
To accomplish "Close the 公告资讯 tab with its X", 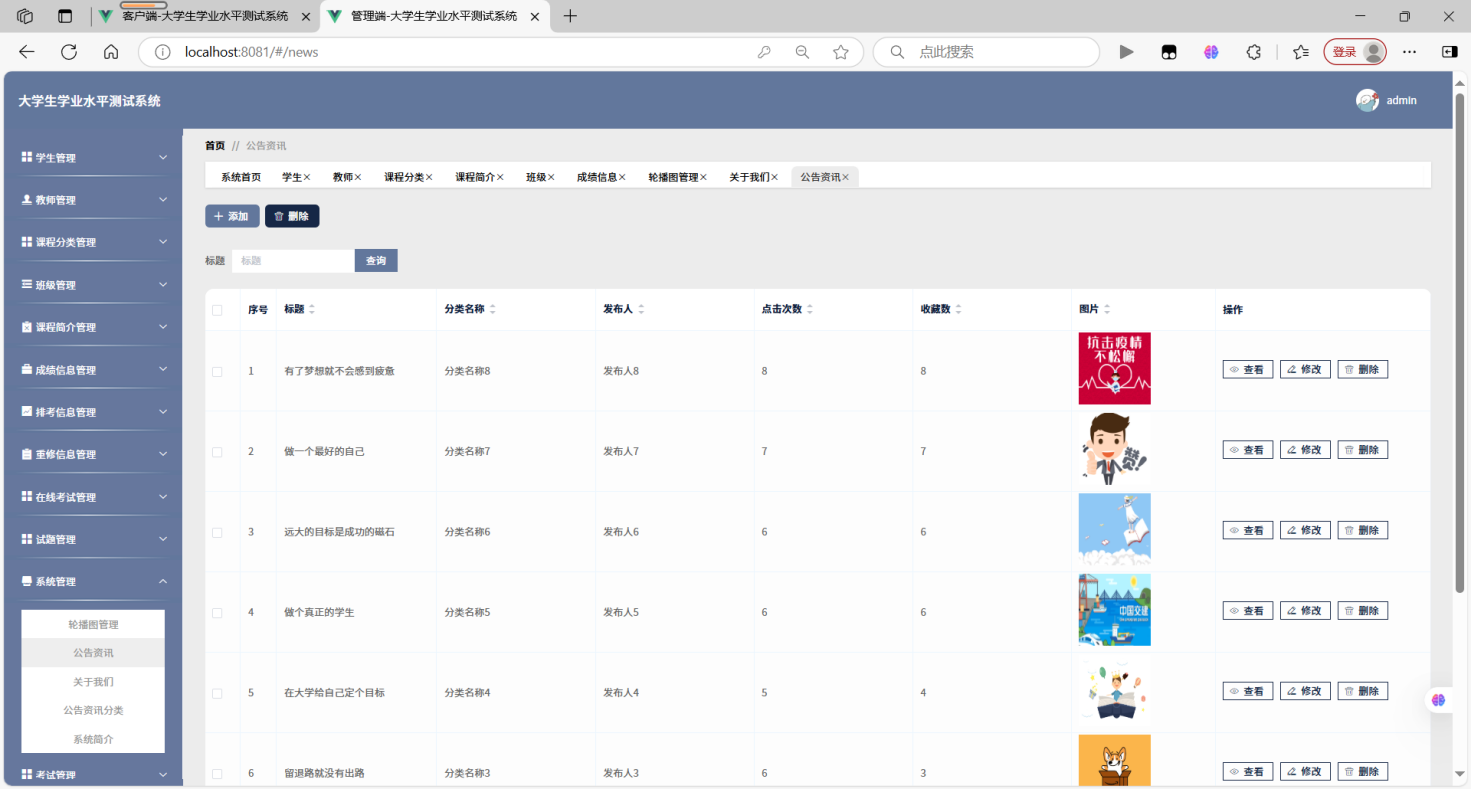I will tap(845, 177).
